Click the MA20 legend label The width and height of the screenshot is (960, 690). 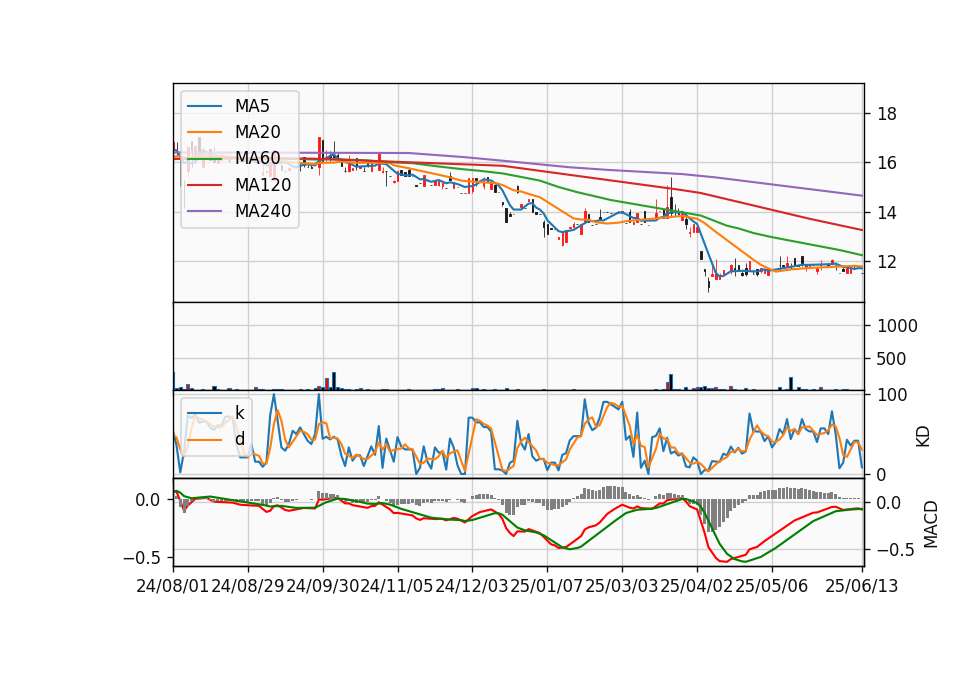point(258,132)
